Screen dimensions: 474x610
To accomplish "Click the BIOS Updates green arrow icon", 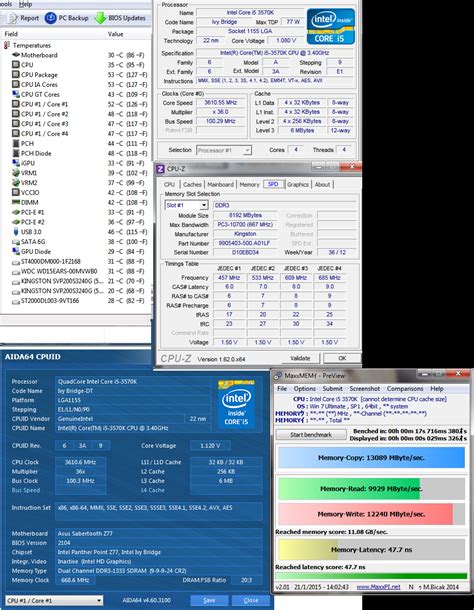I will click(x=100, y=18).
